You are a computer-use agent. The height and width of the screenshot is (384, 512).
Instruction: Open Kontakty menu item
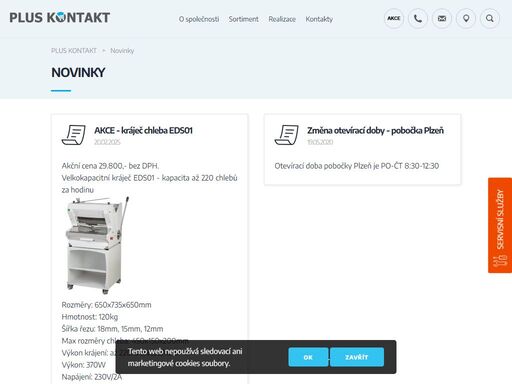pyautogui.click(x=319, y=19)
